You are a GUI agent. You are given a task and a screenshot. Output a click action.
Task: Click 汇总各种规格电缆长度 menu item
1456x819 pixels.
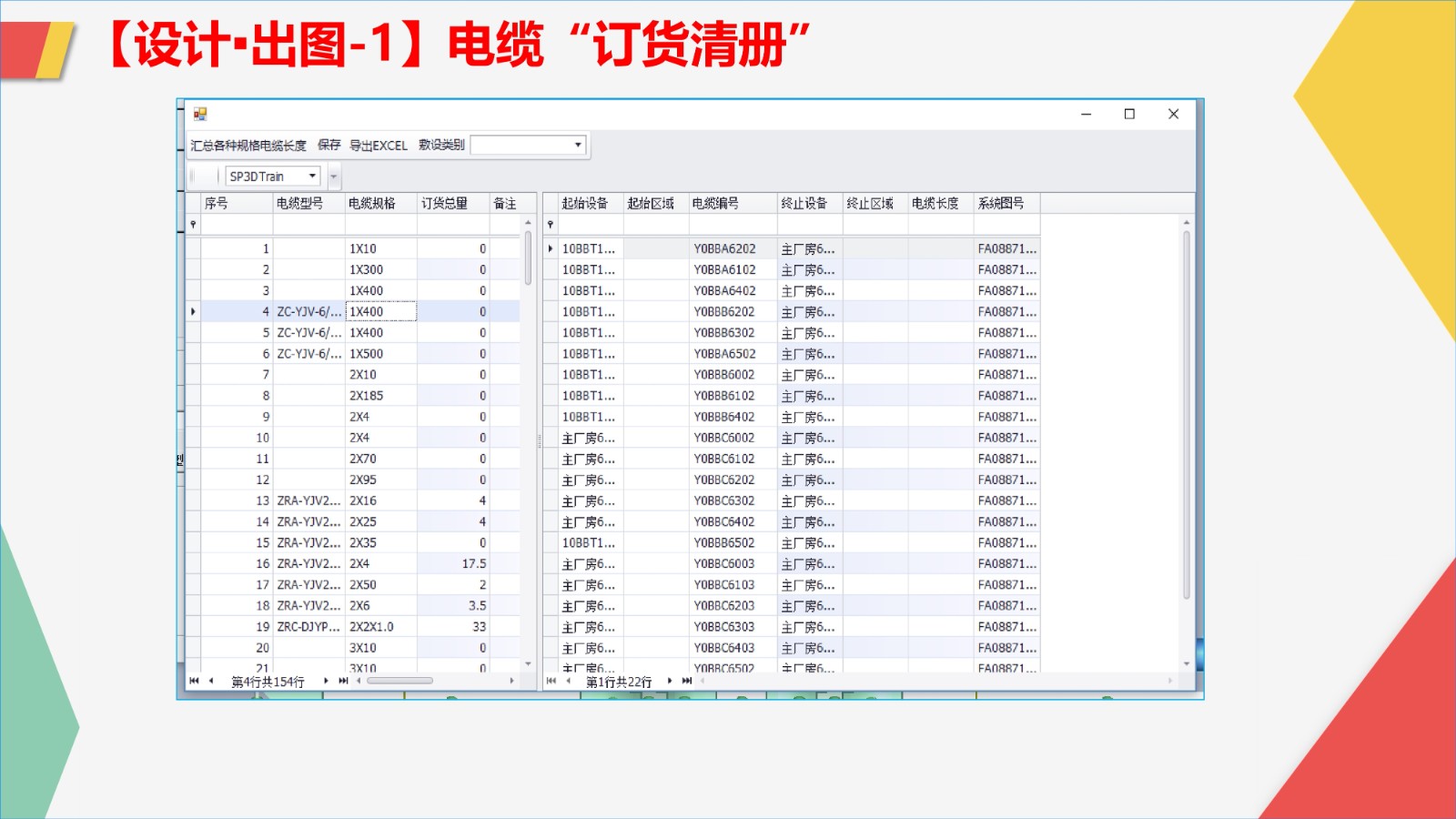pos(248,146)
